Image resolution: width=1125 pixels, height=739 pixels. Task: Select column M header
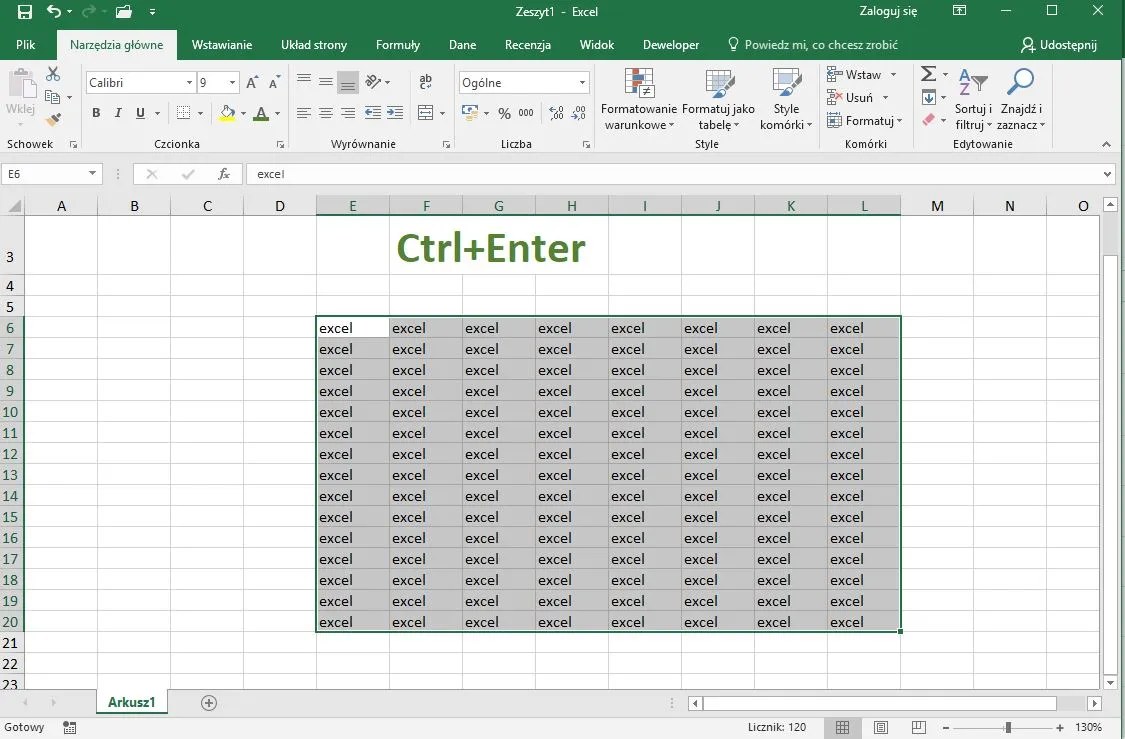tap(937, 206)
